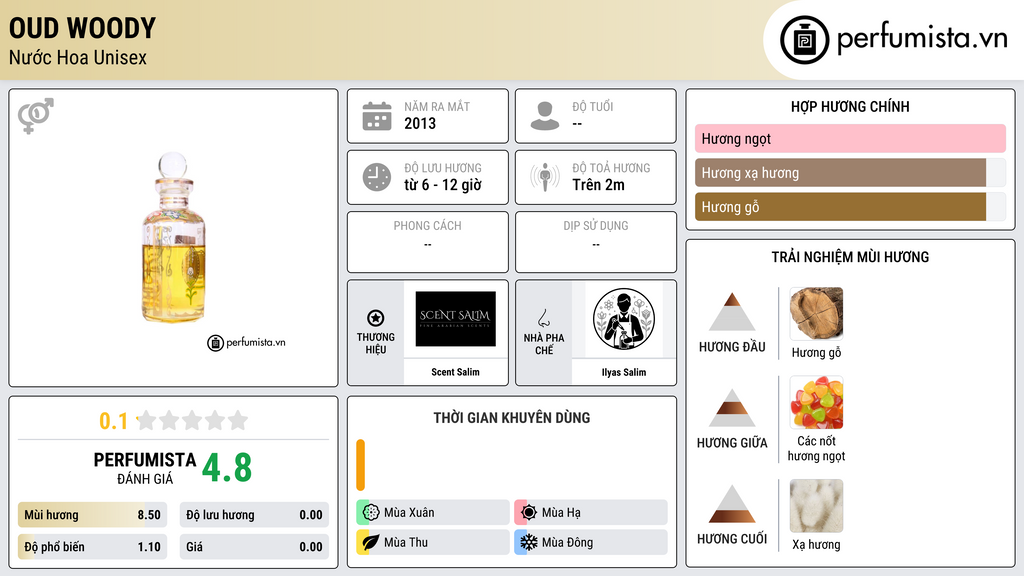Click the Độ phổ biến 1.10 score bar
The height and width of the screenshot is (576, 1024).
(92, 547)
